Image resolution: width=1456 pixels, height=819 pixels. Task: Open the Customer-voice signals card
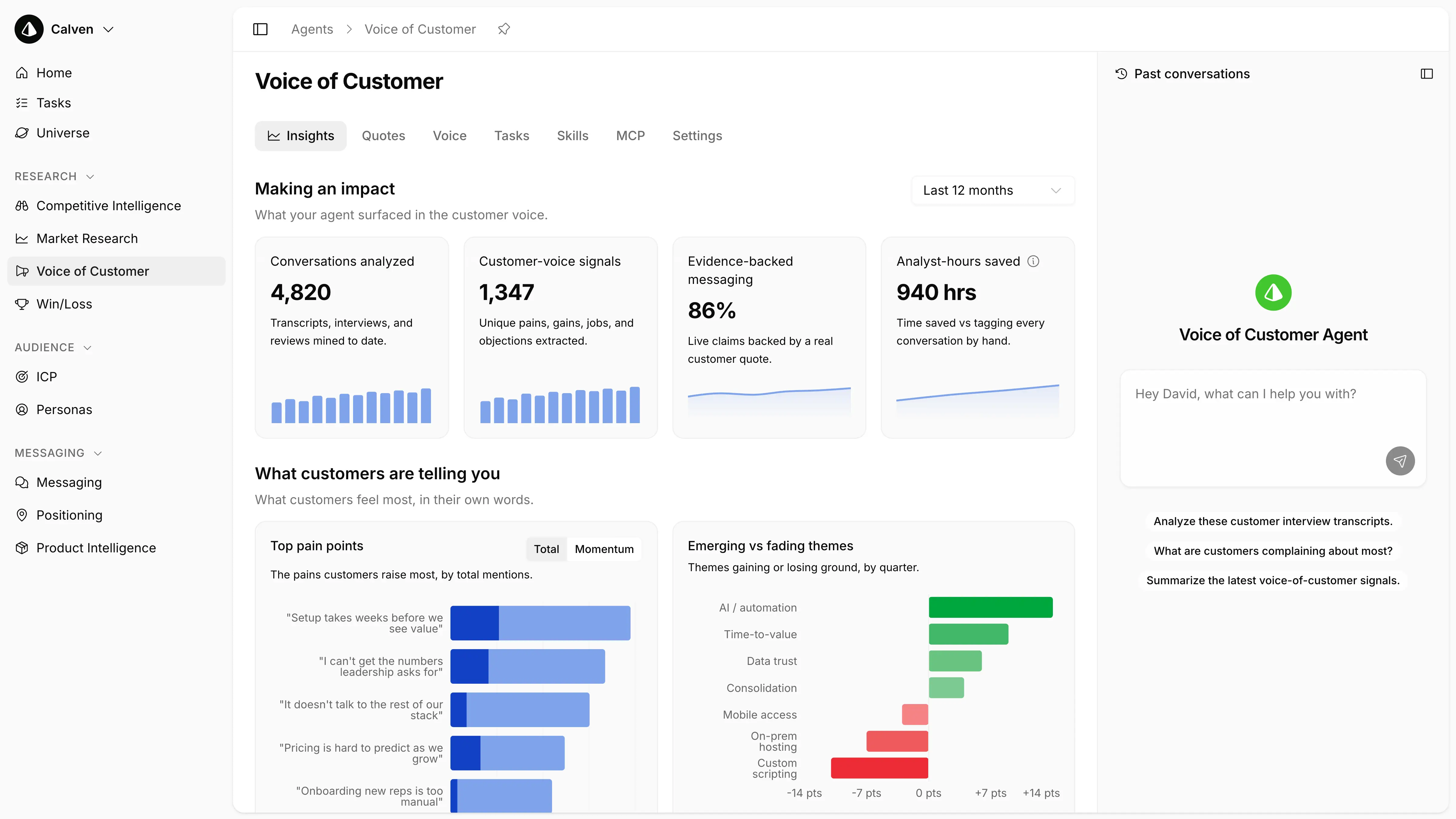(x=560, y=337)
